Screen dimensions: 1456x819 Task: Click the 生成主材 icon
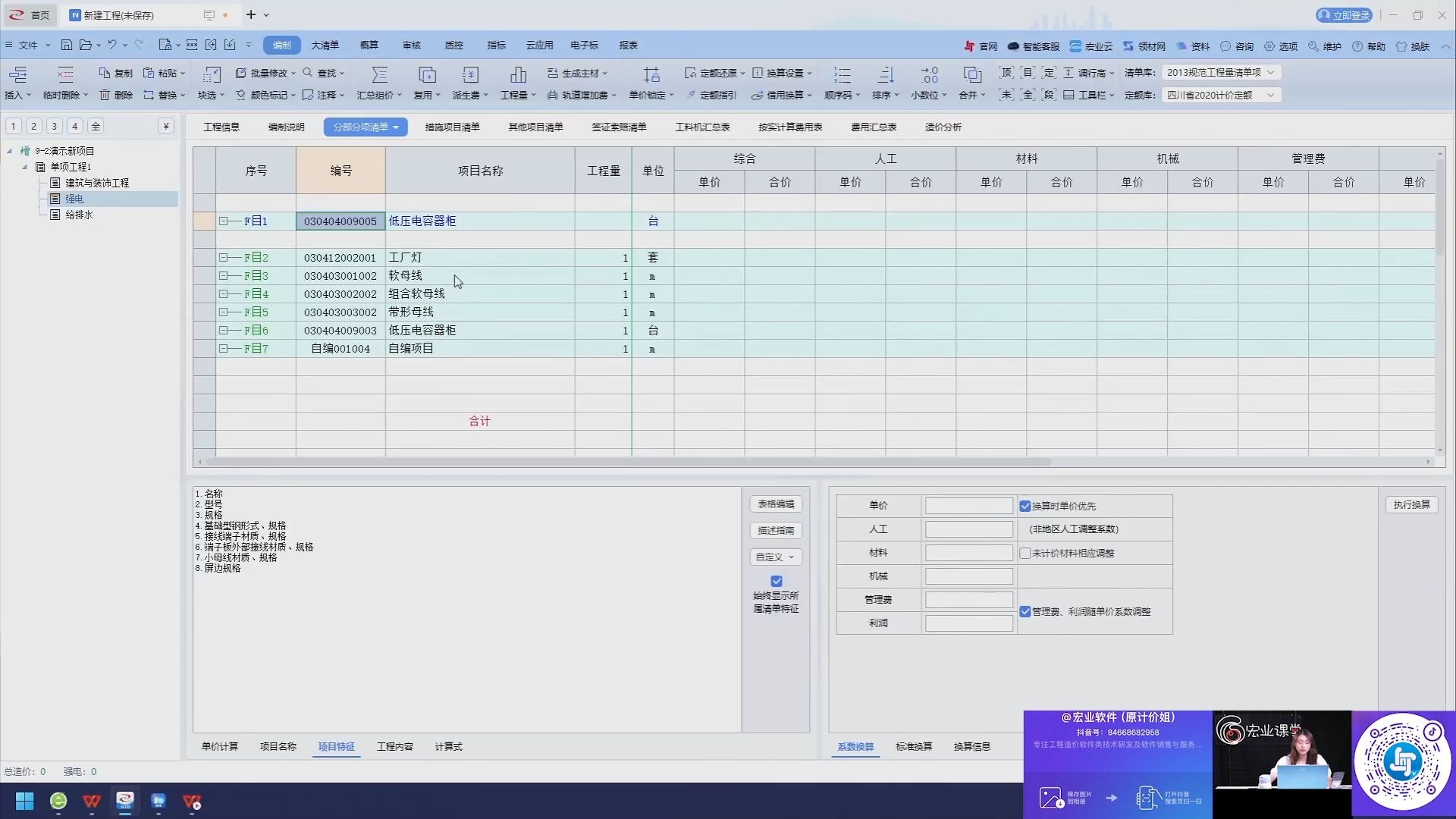[578, 73]
